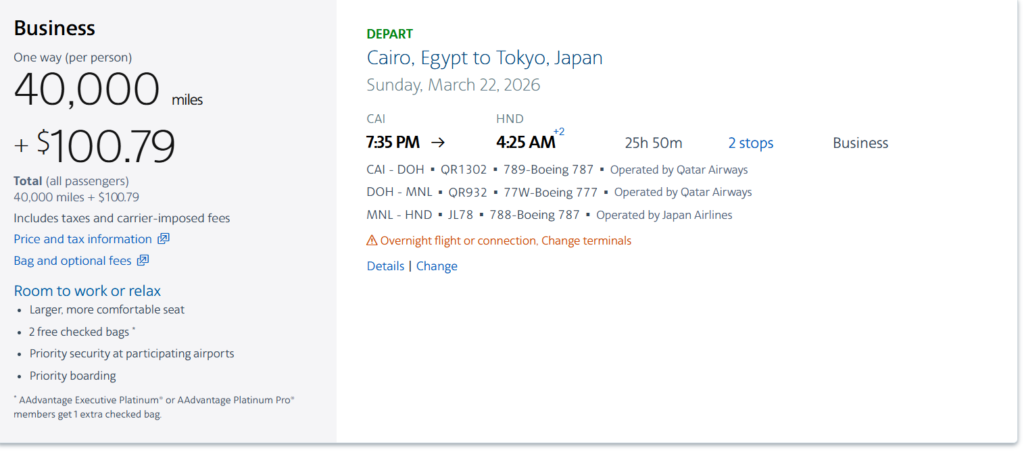
Task: Click the 25h 50m trip duration
Action: (653, 143)
